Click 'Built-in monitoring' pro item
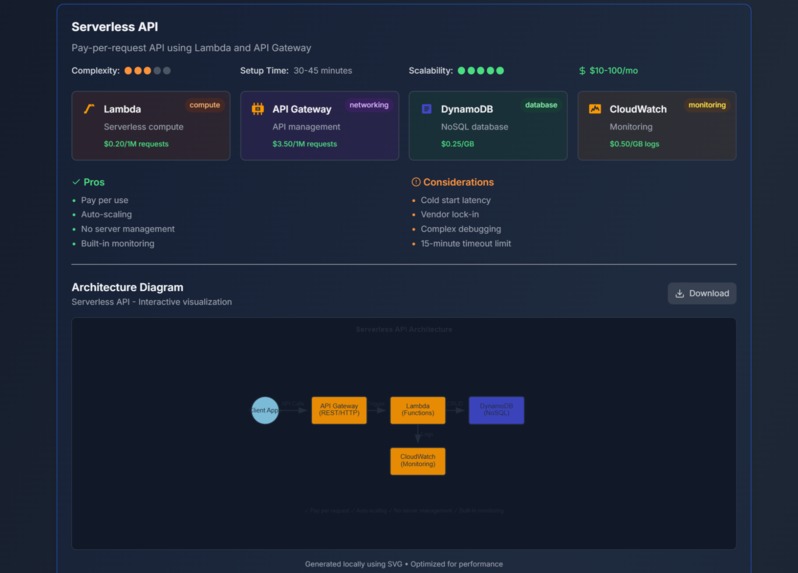Screen dimensions: 798x573 click(x=118, y=243)
